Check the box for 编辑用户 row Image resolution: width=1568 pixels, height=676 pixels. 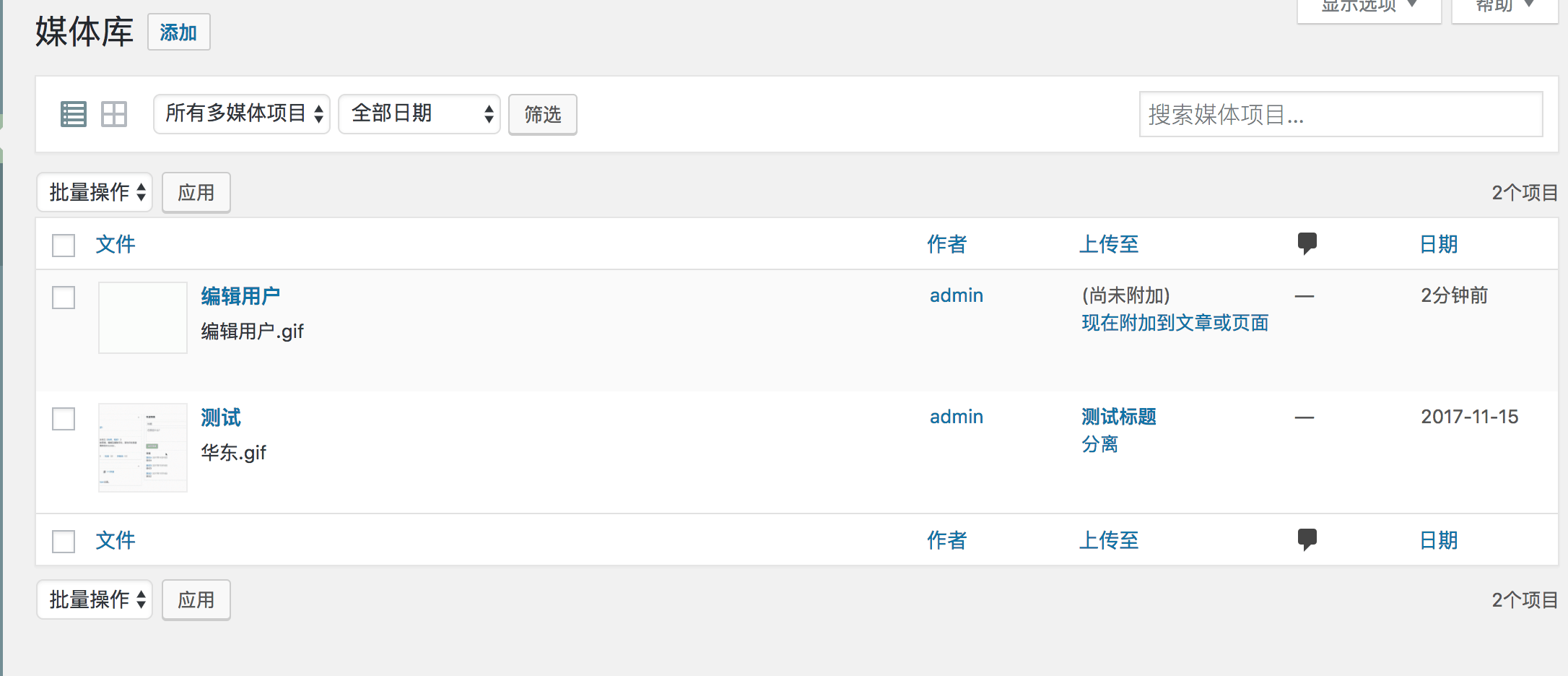(64, 298)
